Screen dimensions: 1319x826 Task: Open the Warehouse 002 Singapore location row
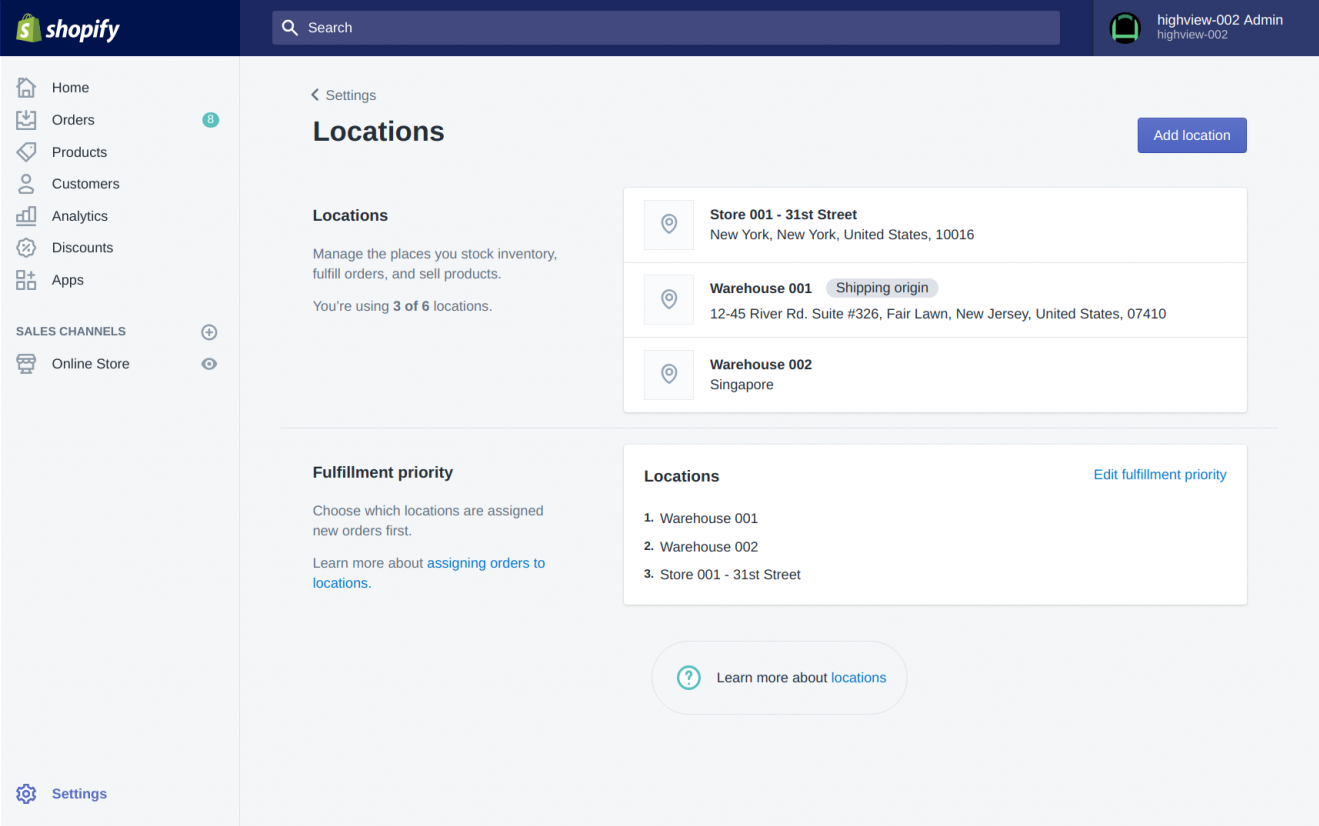(x=934, y=375)
